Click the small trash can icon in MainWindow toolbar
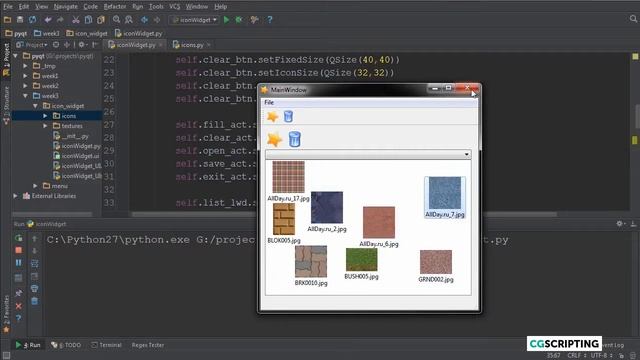640x360 pixels. (288, 117)
